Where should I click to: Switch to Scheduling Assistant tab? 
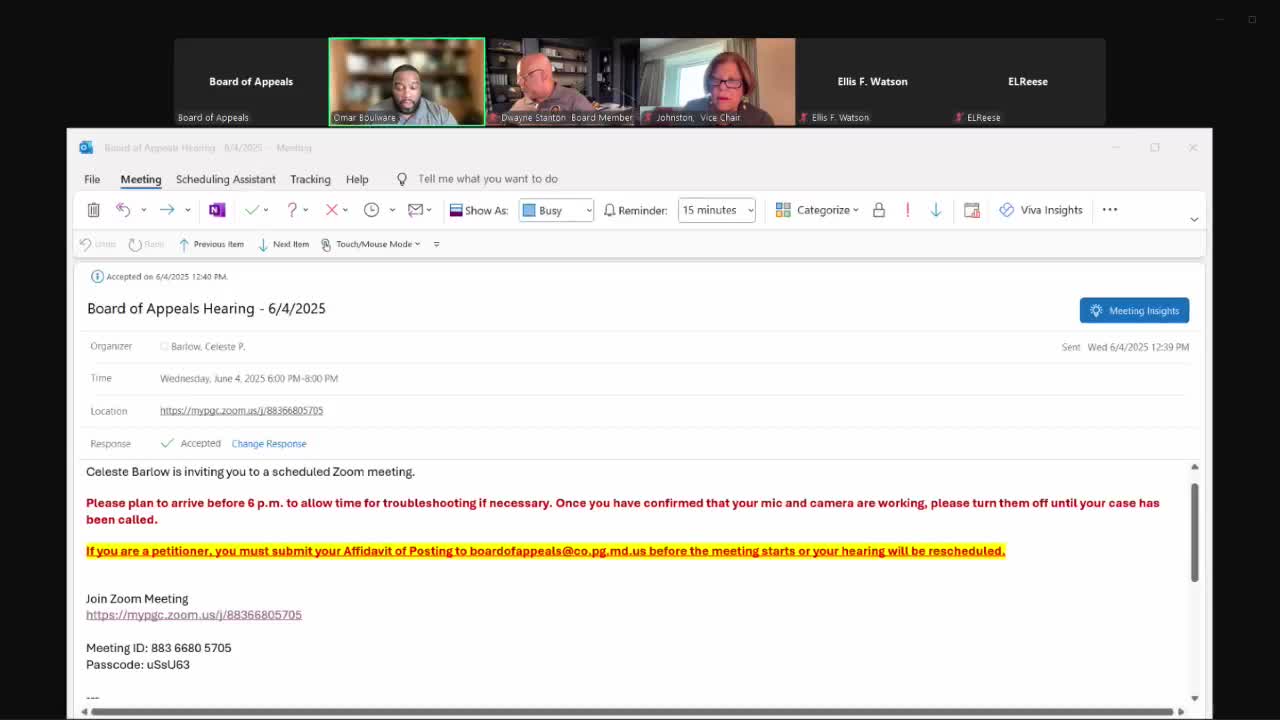tap(226, 179)
